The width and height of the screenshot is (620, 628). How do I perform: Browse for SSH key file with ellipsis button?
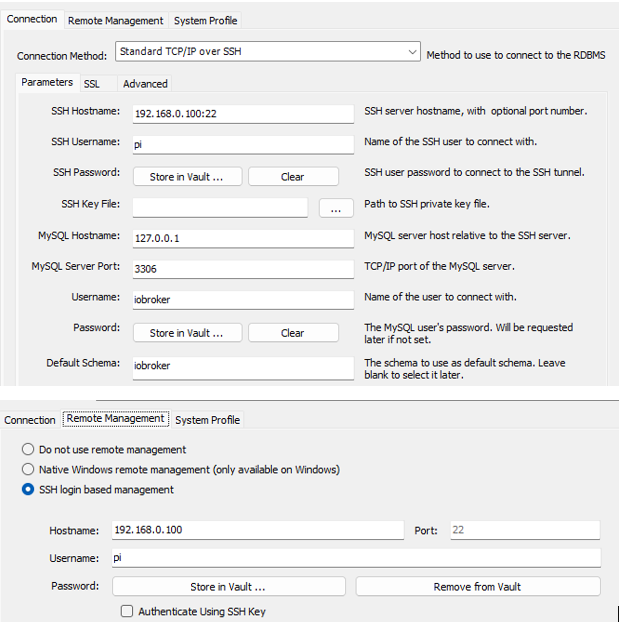336,208
